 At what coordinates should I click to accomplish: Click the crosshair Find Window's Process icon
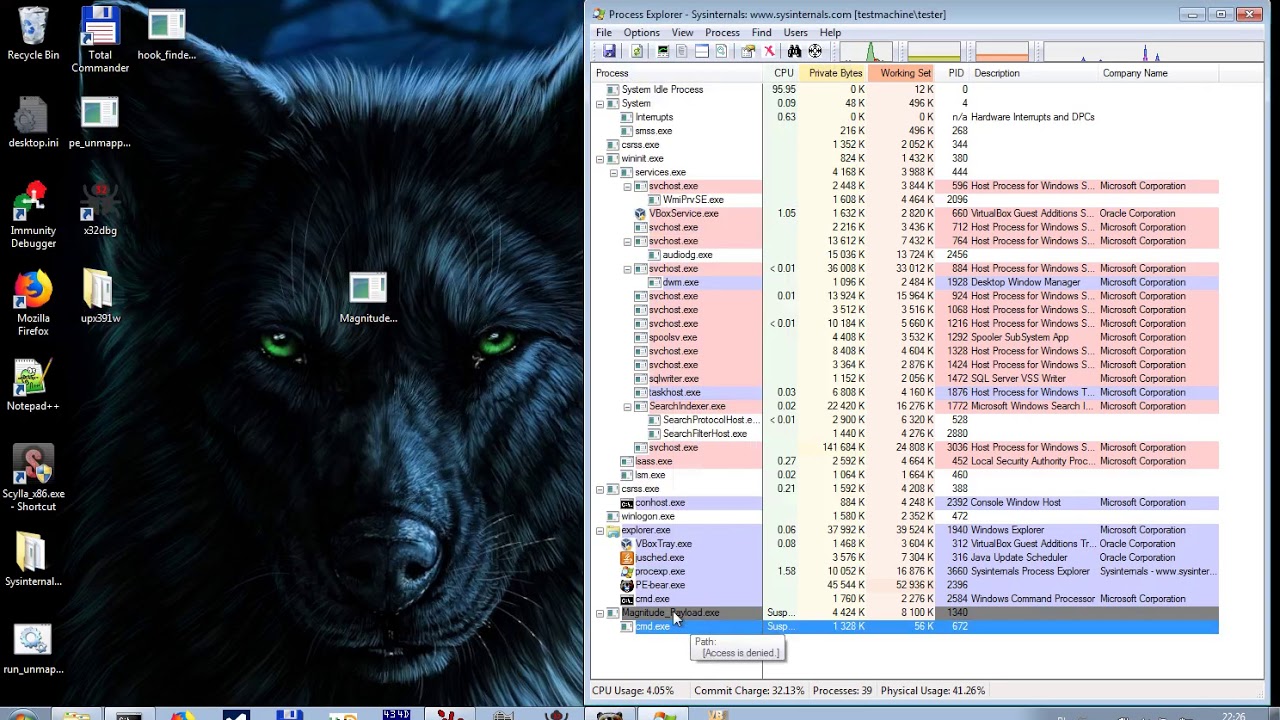(815, 51)
